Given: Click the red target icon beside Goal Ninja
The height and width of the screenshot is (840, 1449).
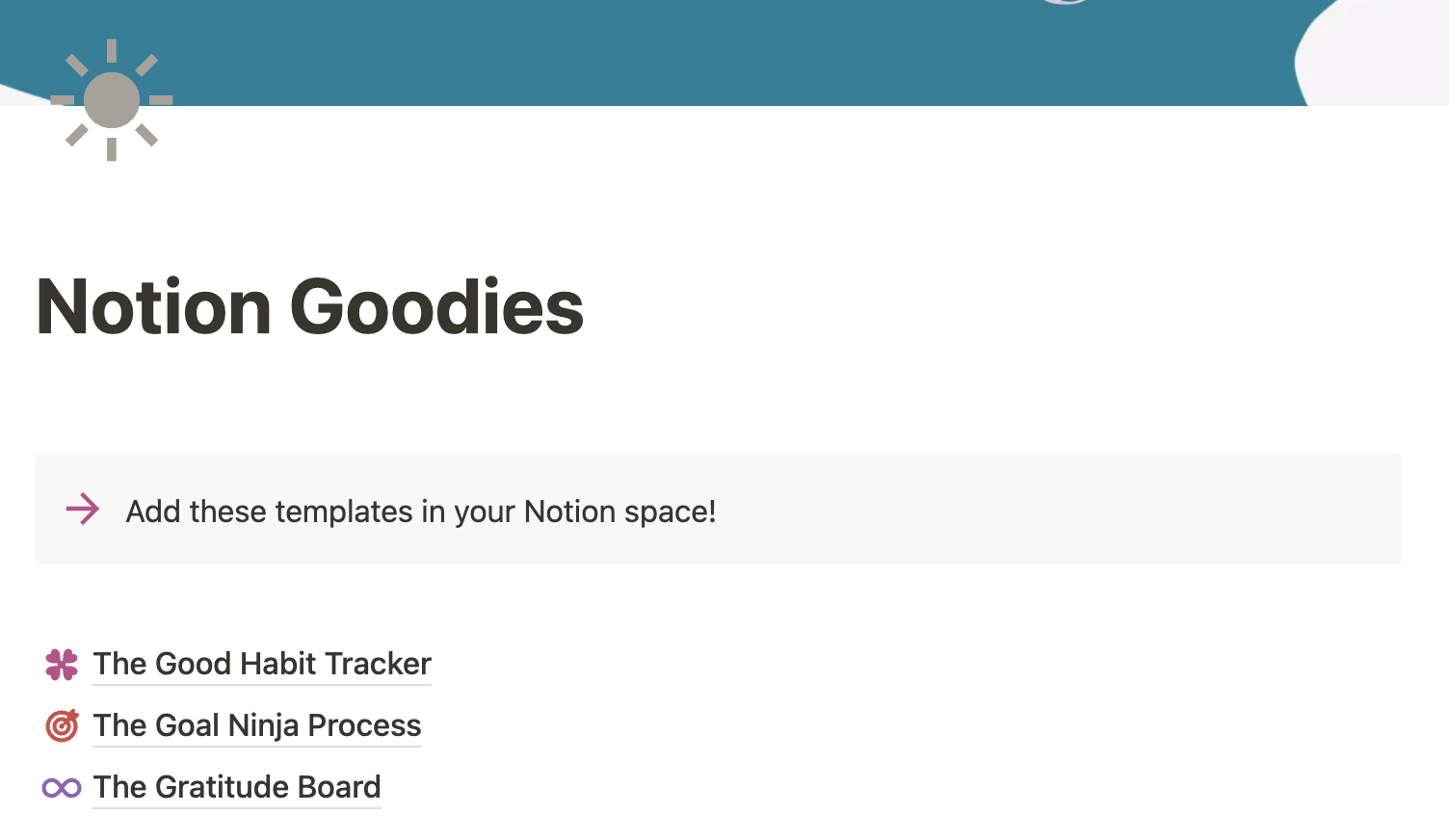Looking at the screenshot, I should coord(62,725).
